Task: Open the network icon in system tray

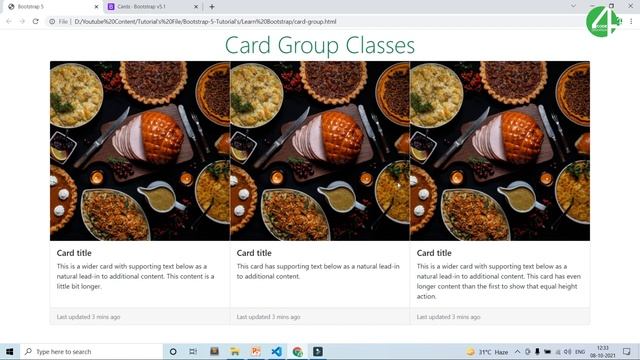Action: coord(557,352)
